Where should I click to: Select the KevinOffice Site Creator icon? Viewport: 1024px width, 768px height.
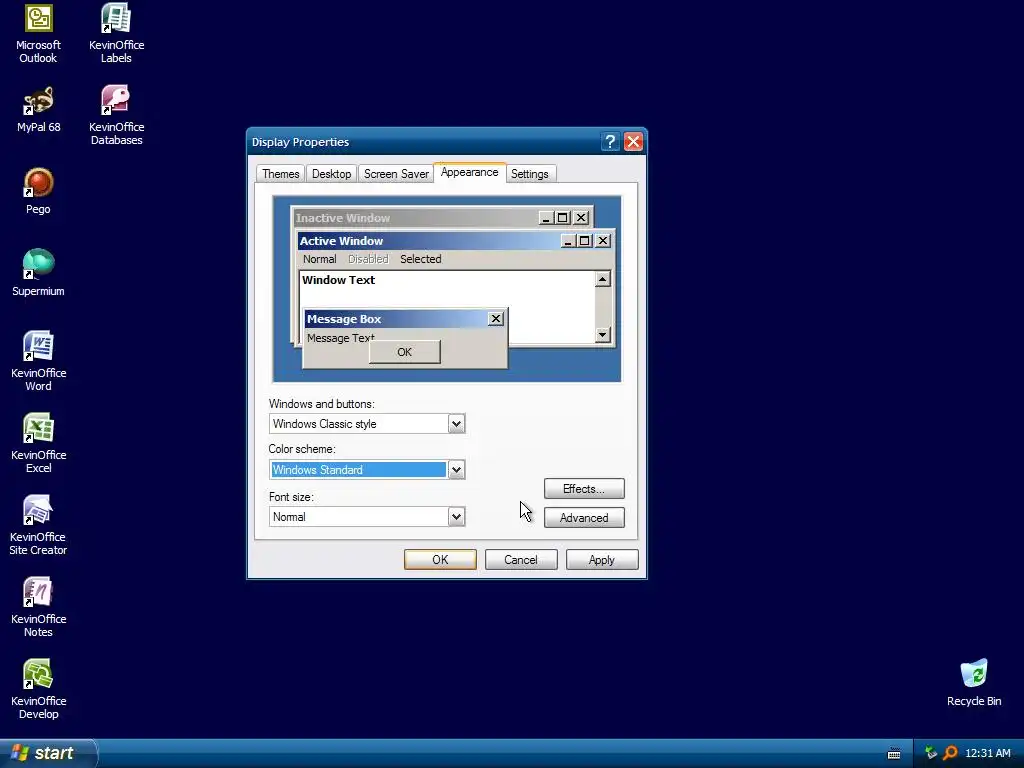(x=39, y=525)
